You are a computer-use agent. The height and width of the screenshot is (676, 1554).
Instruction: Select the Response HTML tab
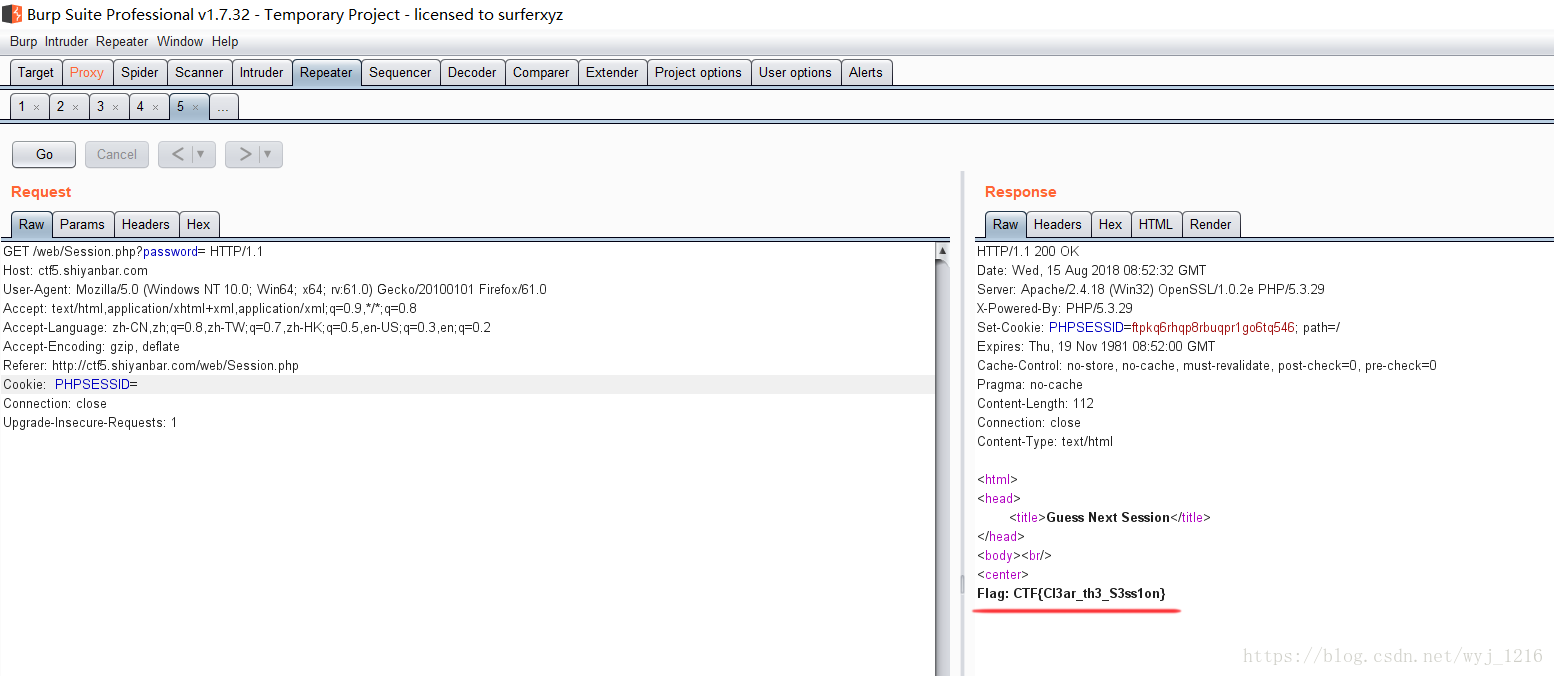tap(1155, 224)
